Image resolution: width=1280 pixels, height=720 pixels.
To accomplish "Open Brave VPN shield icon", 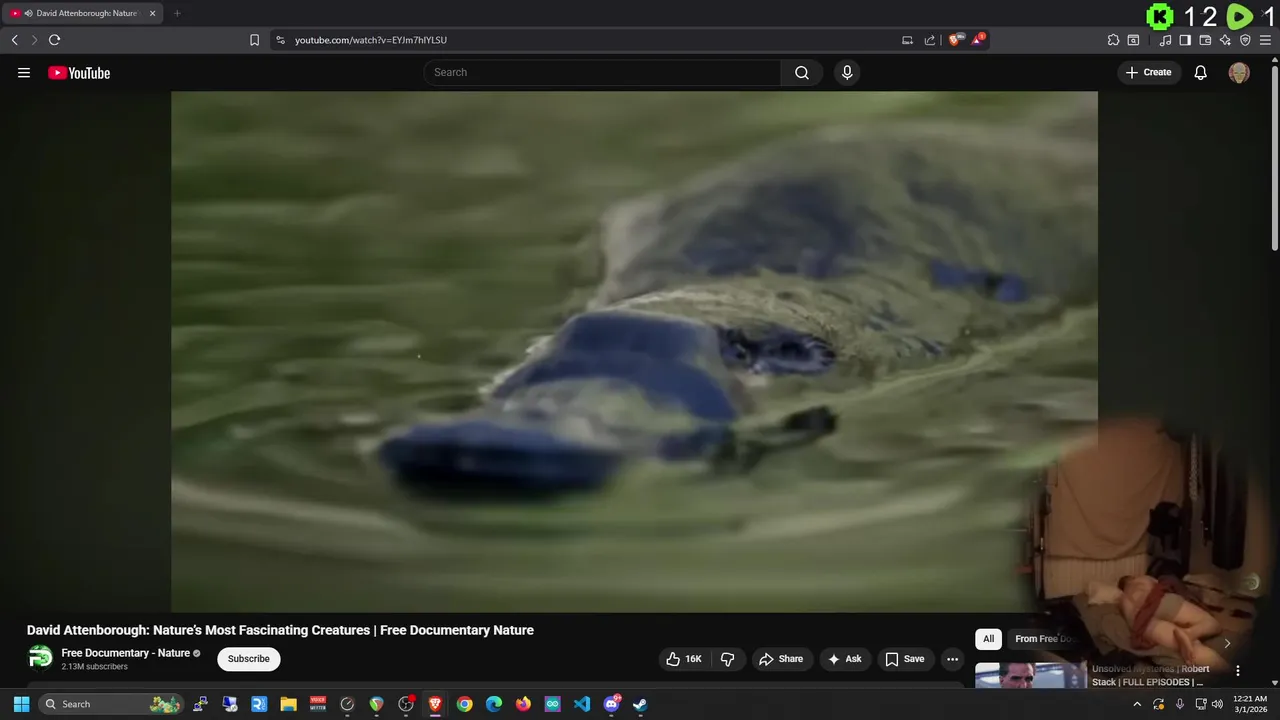I will [1245, 40].
